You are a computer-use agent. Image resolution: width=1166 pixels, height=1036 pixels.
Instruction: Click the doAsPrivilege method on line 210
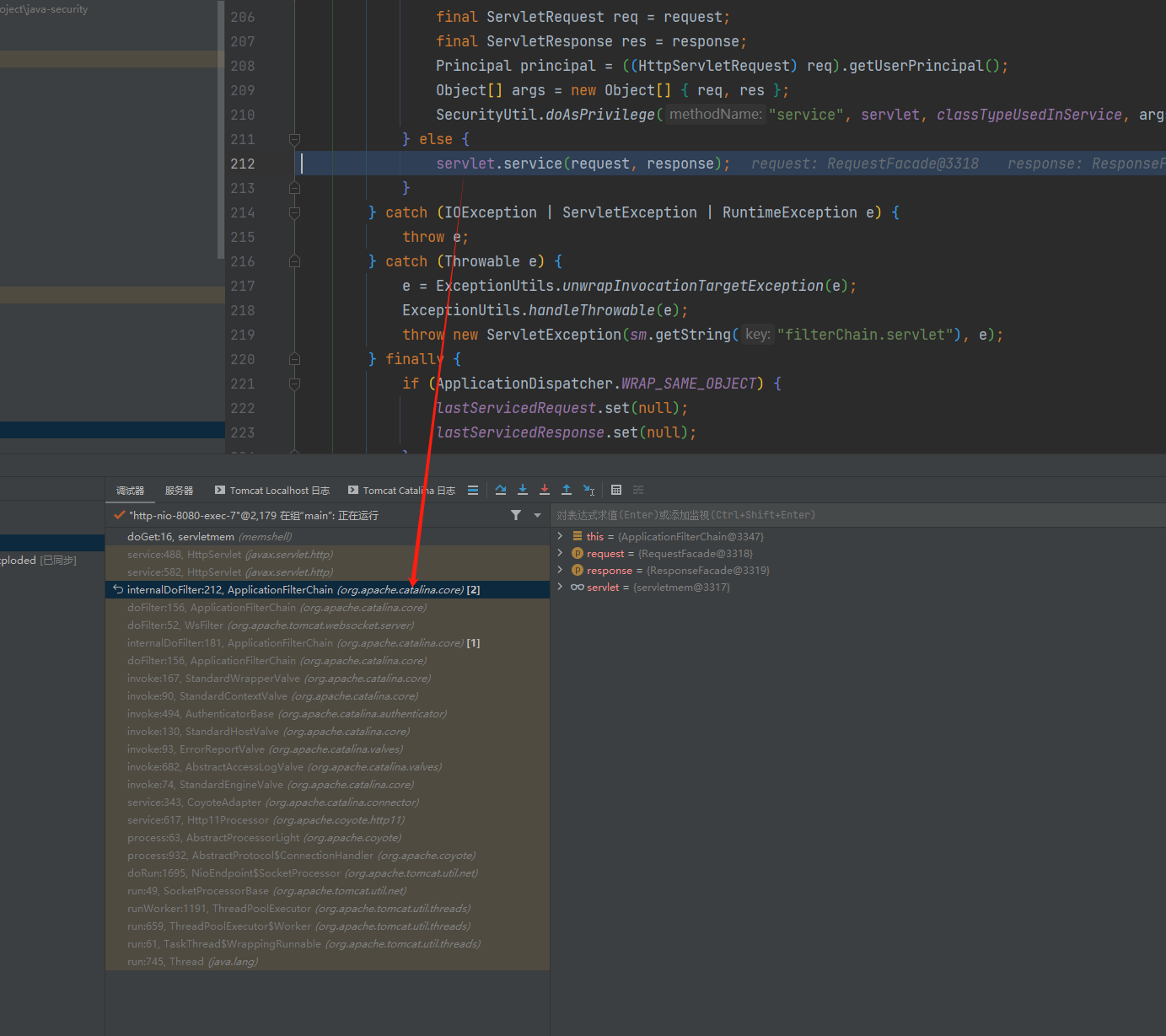click(600, 115)
